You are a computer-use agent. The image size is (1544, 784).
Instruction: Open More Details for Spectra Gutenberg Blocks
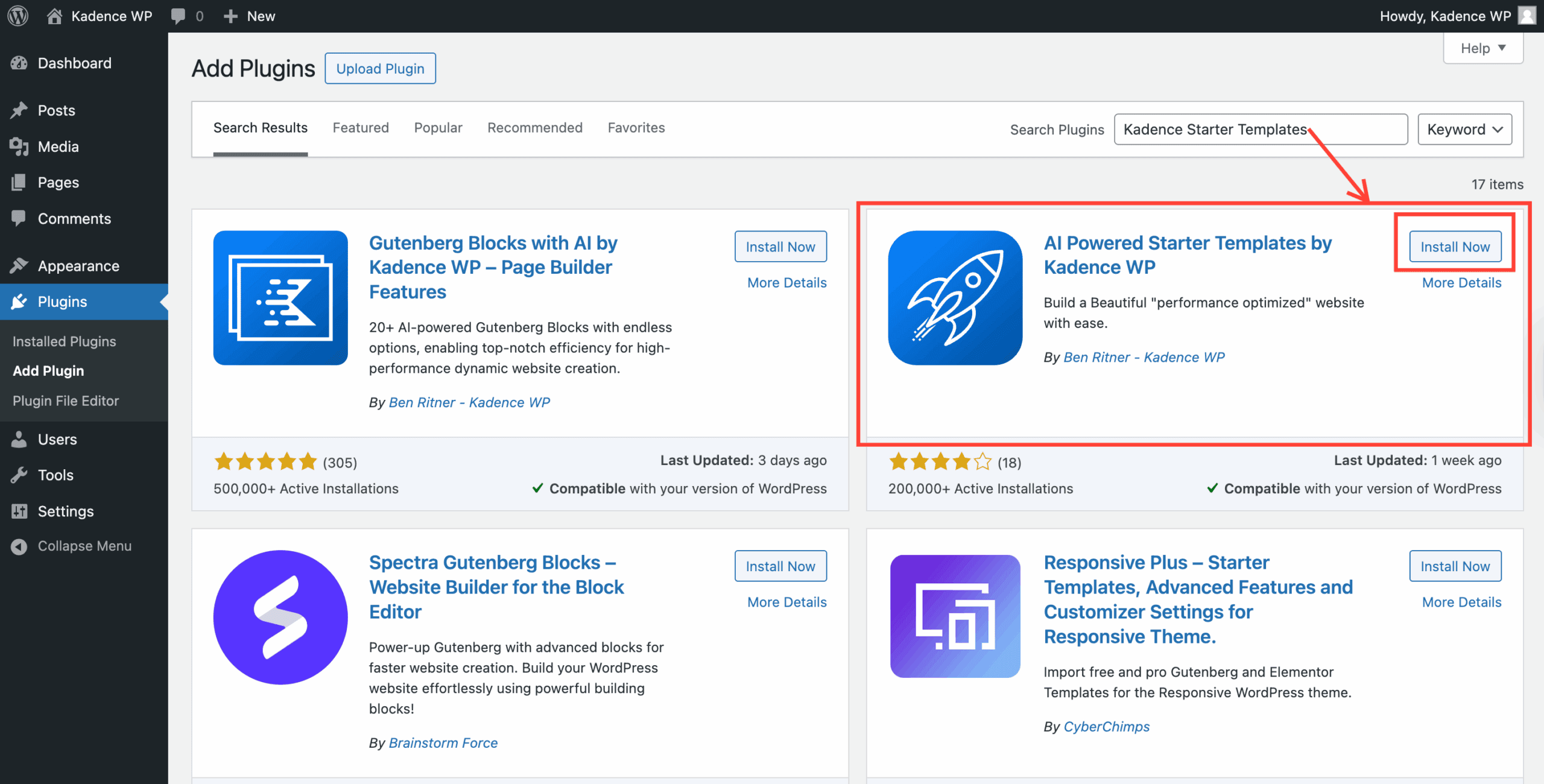tap(786, 601)
